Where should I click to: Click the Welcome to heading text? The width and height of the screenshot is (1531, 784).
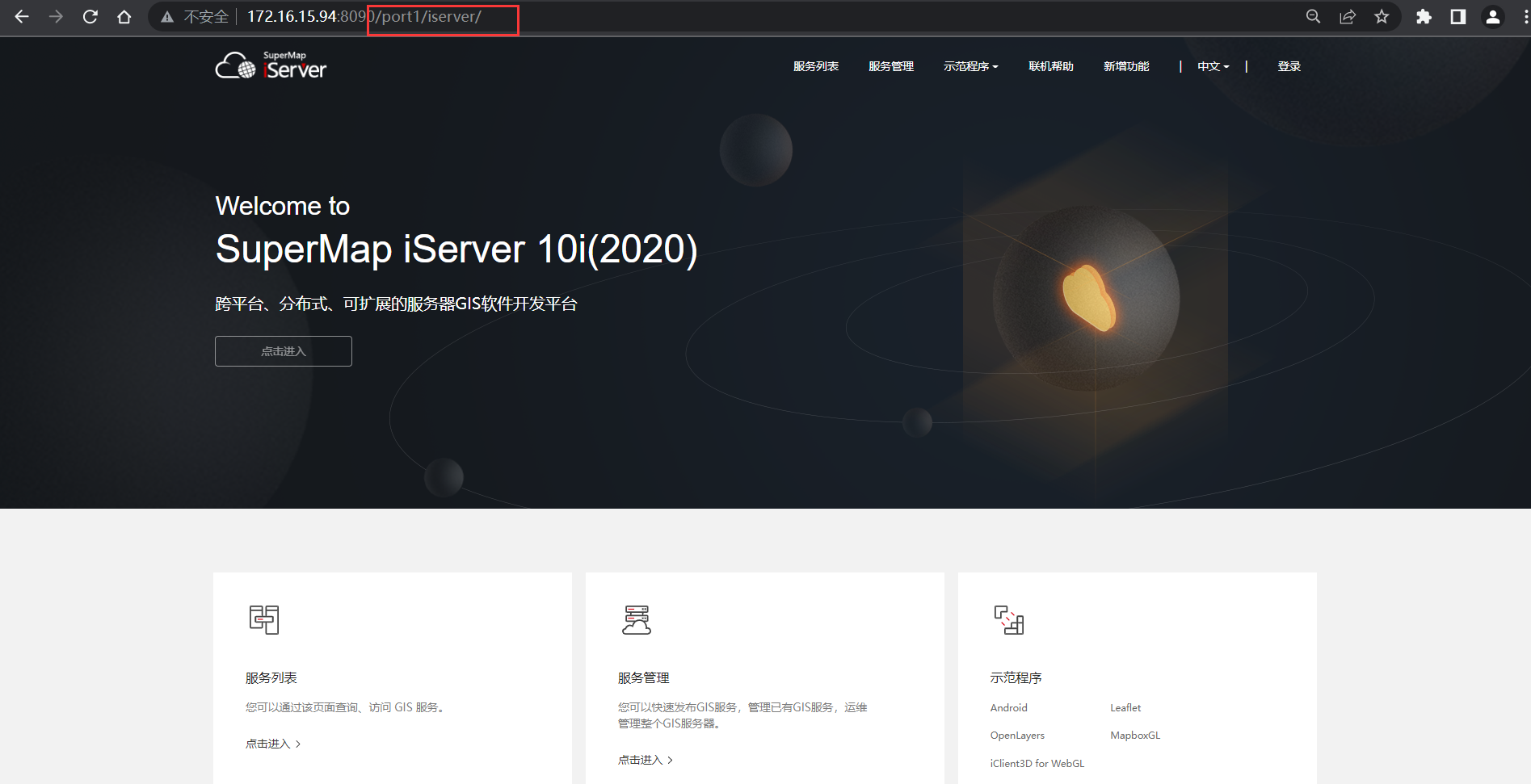pyautogui.click(x=283, y=206)
